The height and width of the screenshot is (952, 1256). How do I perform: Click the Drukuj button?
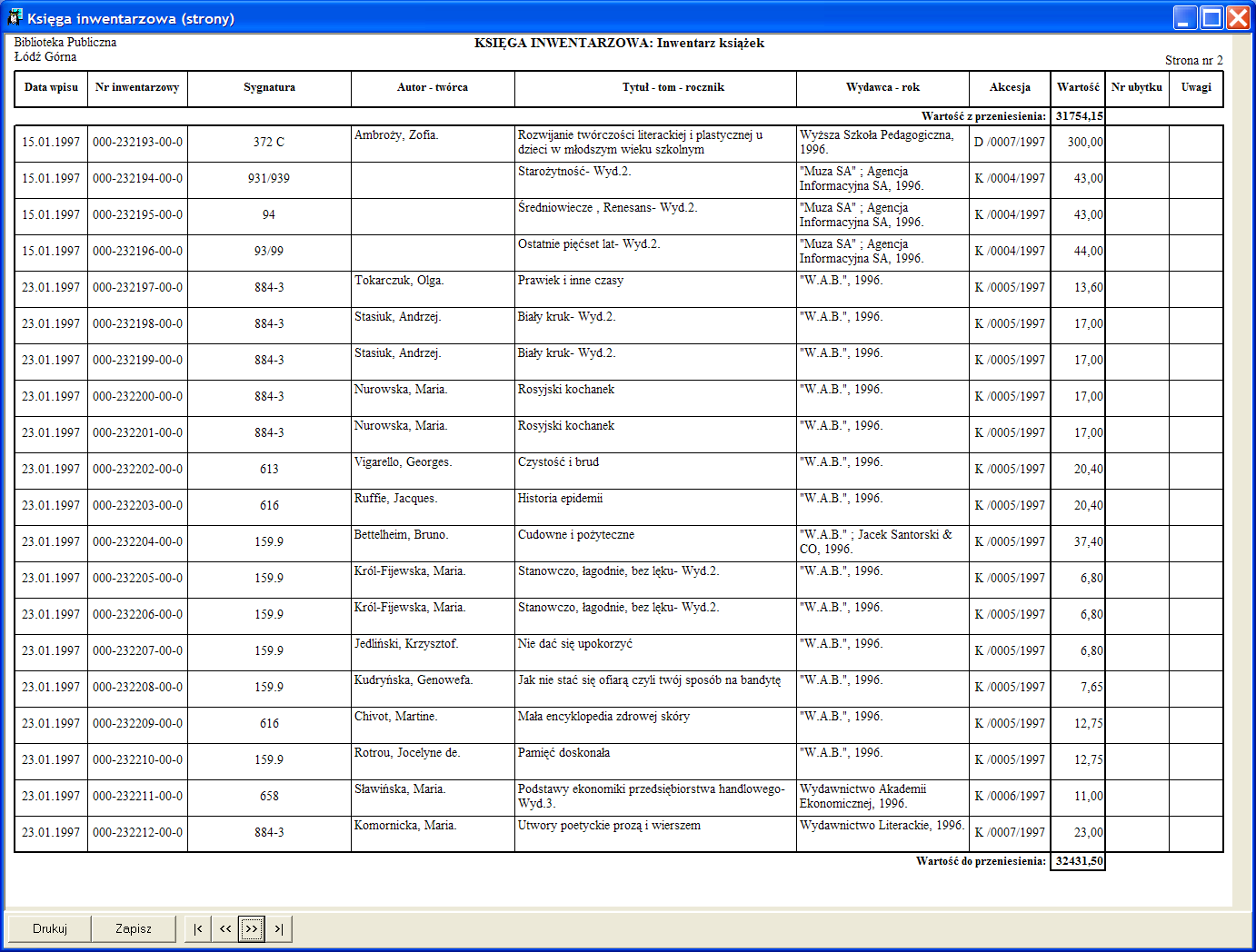(50, 928)
